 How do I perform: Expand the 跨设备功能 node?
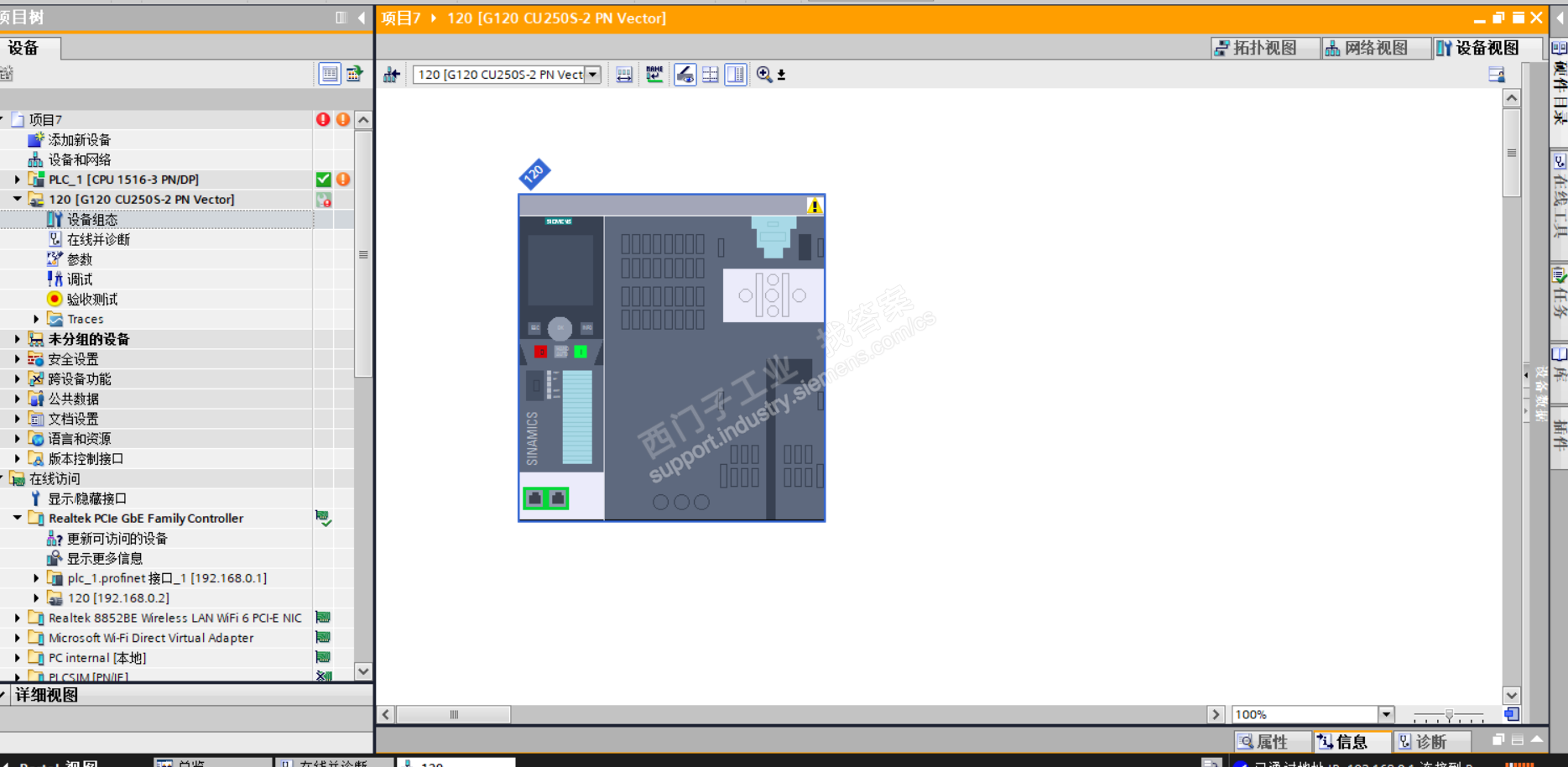(17, 379)
